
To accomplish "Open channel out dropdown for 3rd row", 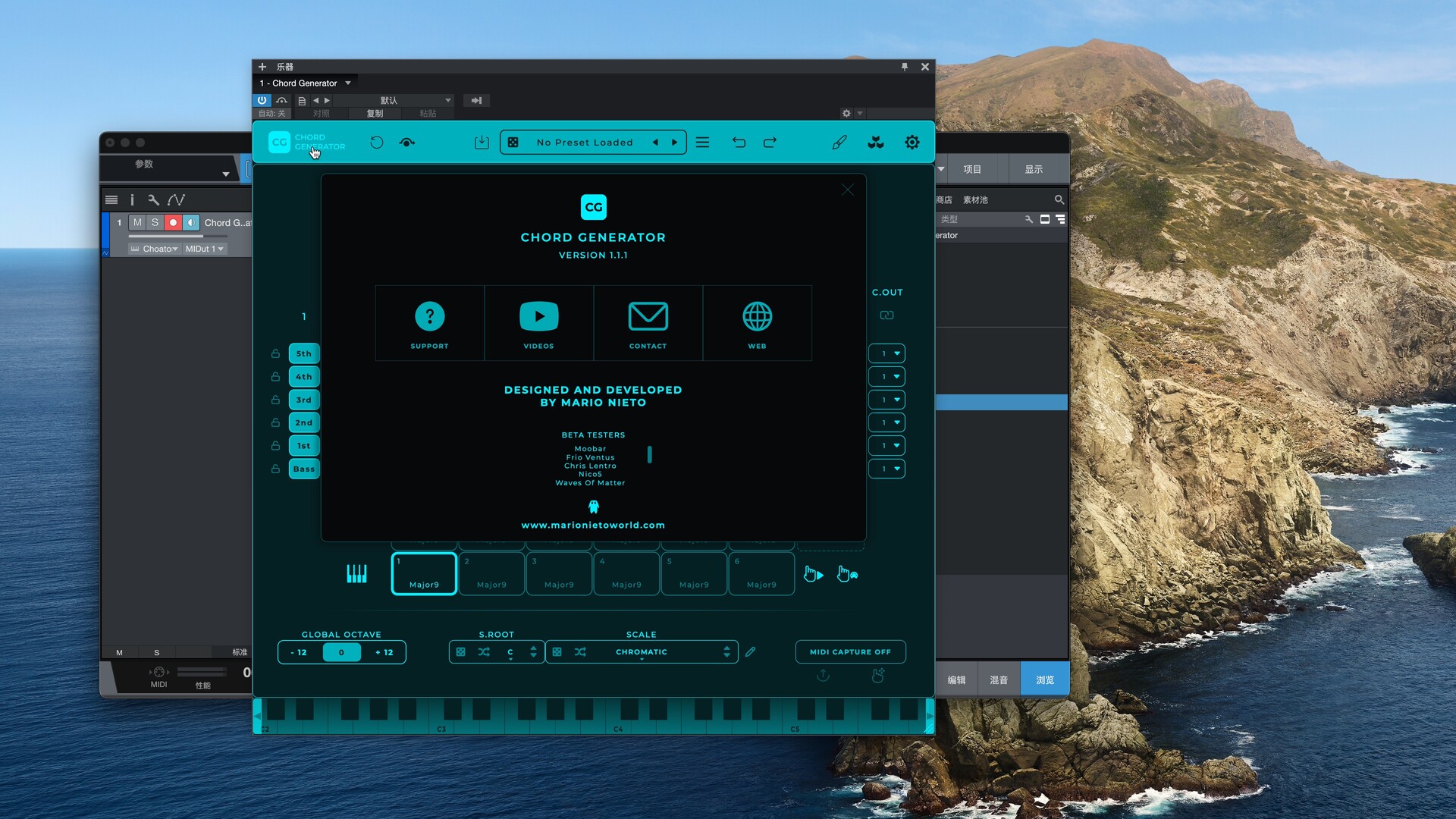I will click(886, 400).
